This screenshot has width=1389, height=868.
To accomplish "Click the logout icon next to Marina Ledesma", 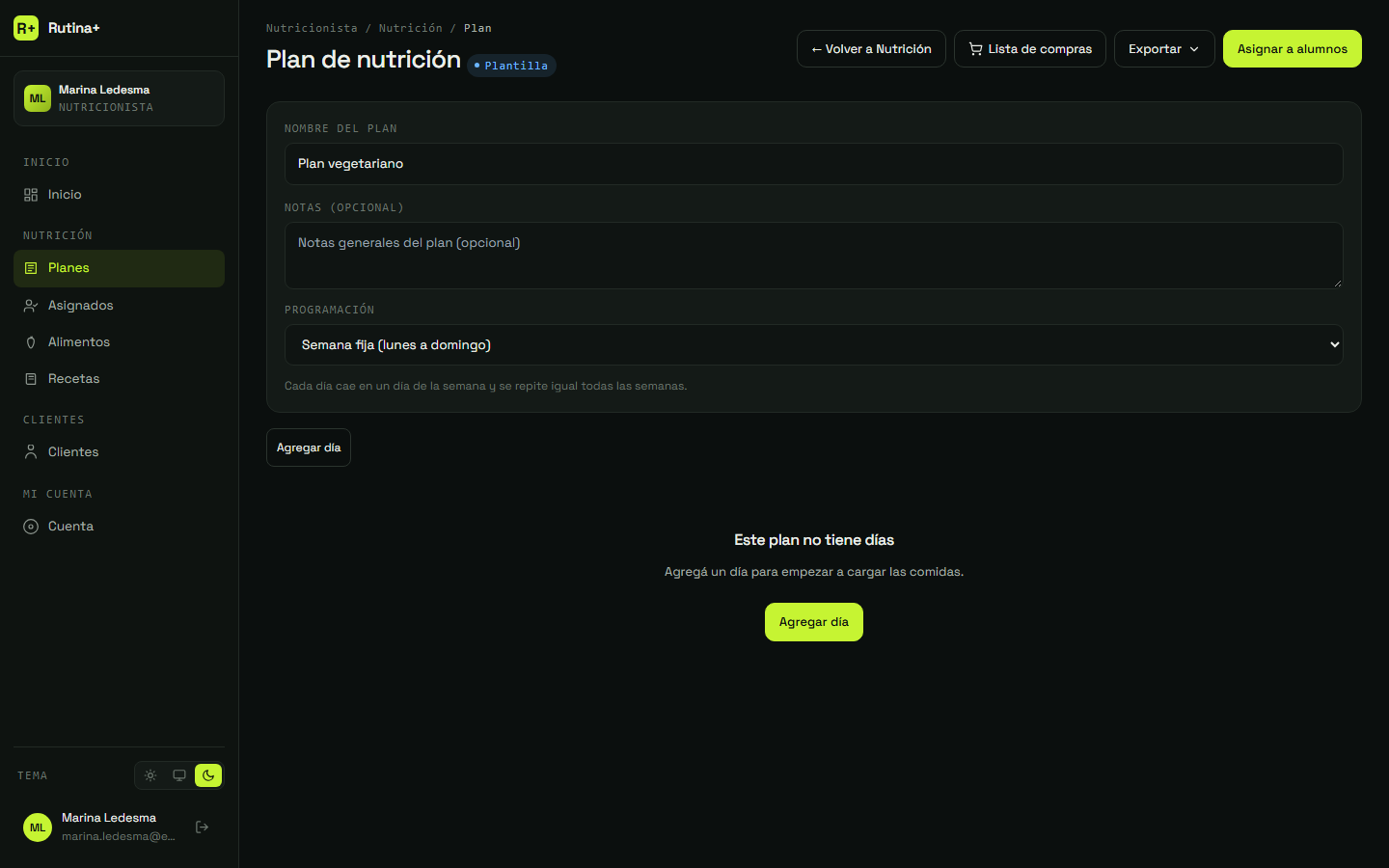I will tap(202, 827).
